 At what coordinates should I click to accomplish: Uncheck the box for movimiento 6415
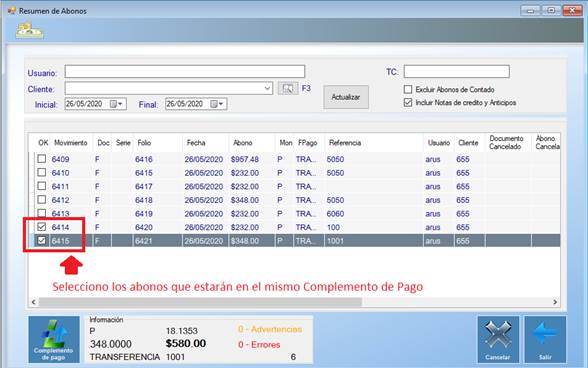click(42, 240)
